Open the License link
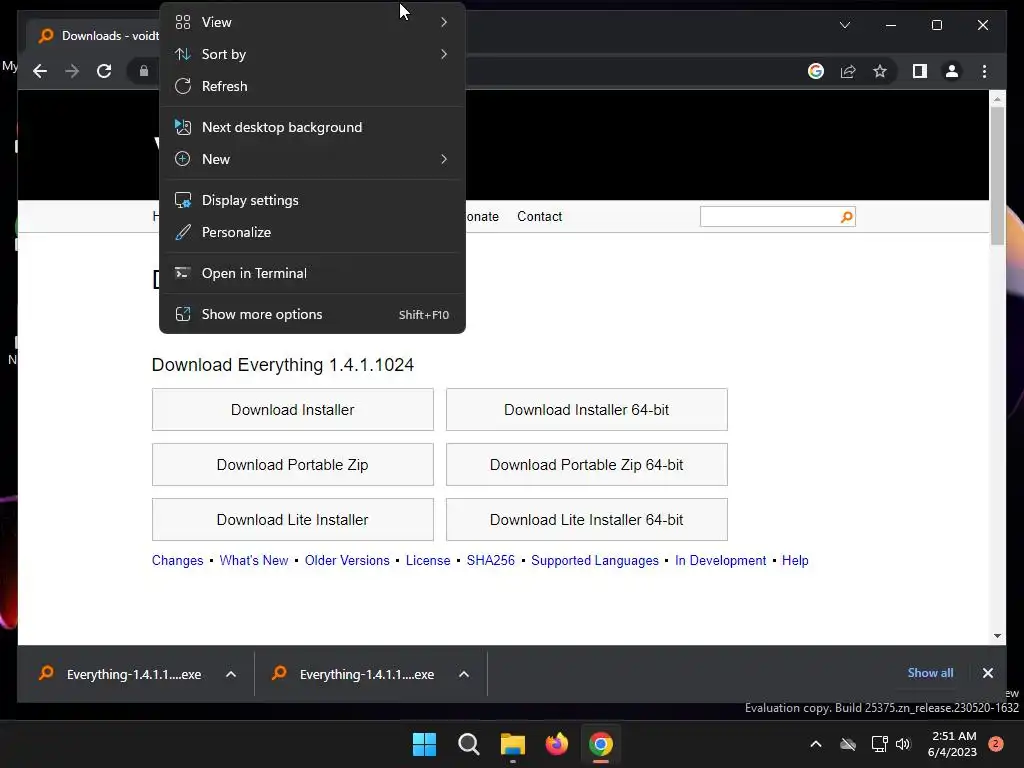 coord(428,560)
